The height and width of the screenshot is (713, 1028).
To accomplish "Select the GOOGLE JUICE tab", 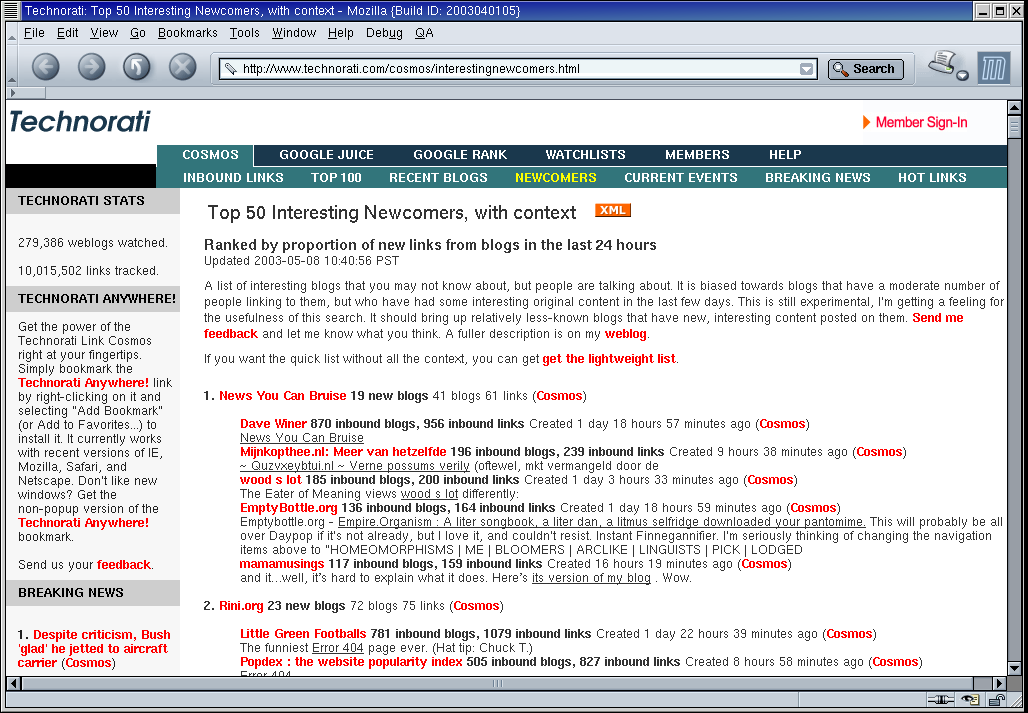I will coord(326,155).
